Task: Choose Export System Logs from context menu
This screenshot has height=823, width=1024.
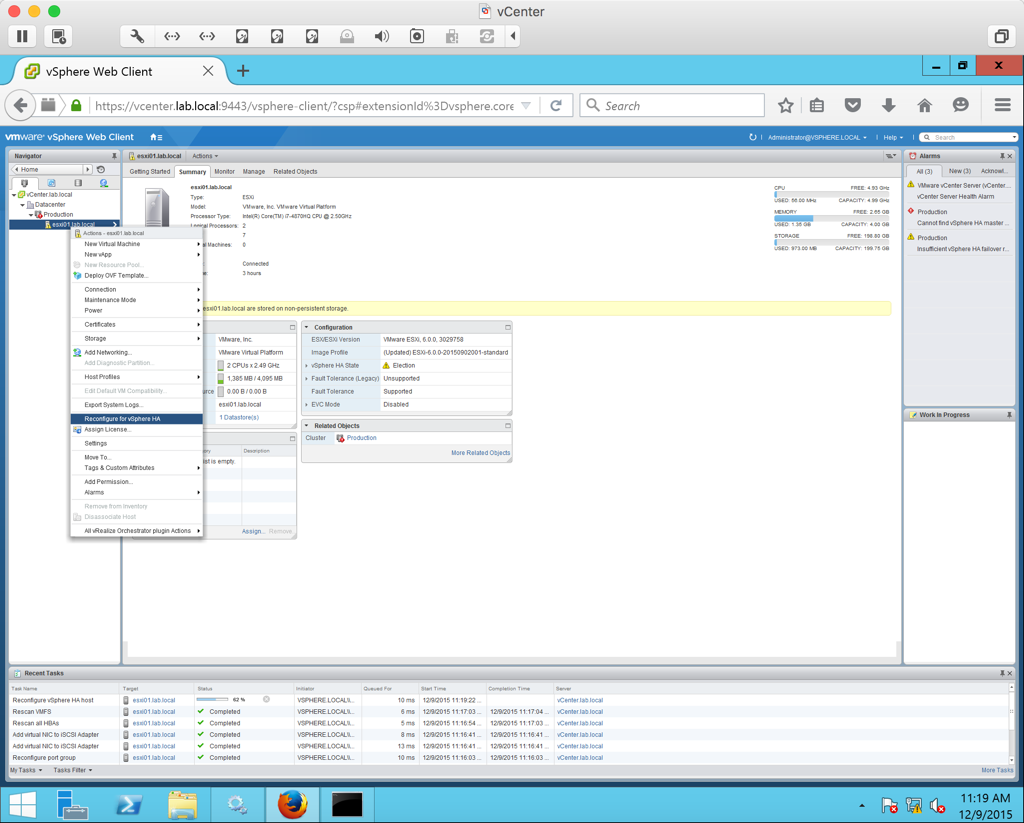Action: 113,405
